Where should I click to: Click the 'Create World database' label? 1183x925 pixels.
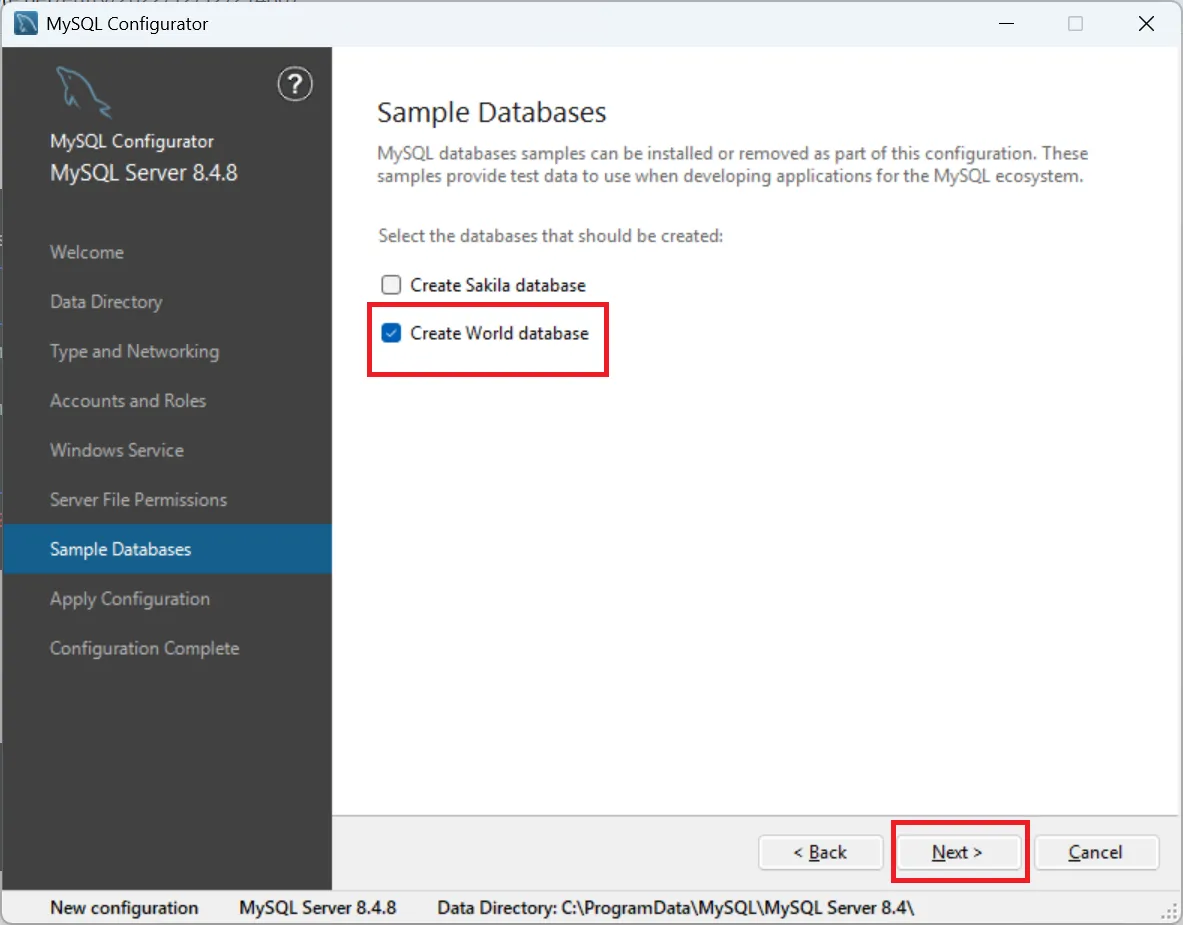499,333
